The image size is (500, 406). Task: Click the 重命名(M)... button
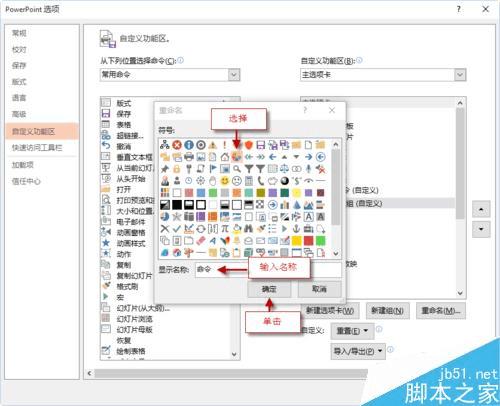tap(441, 311)
